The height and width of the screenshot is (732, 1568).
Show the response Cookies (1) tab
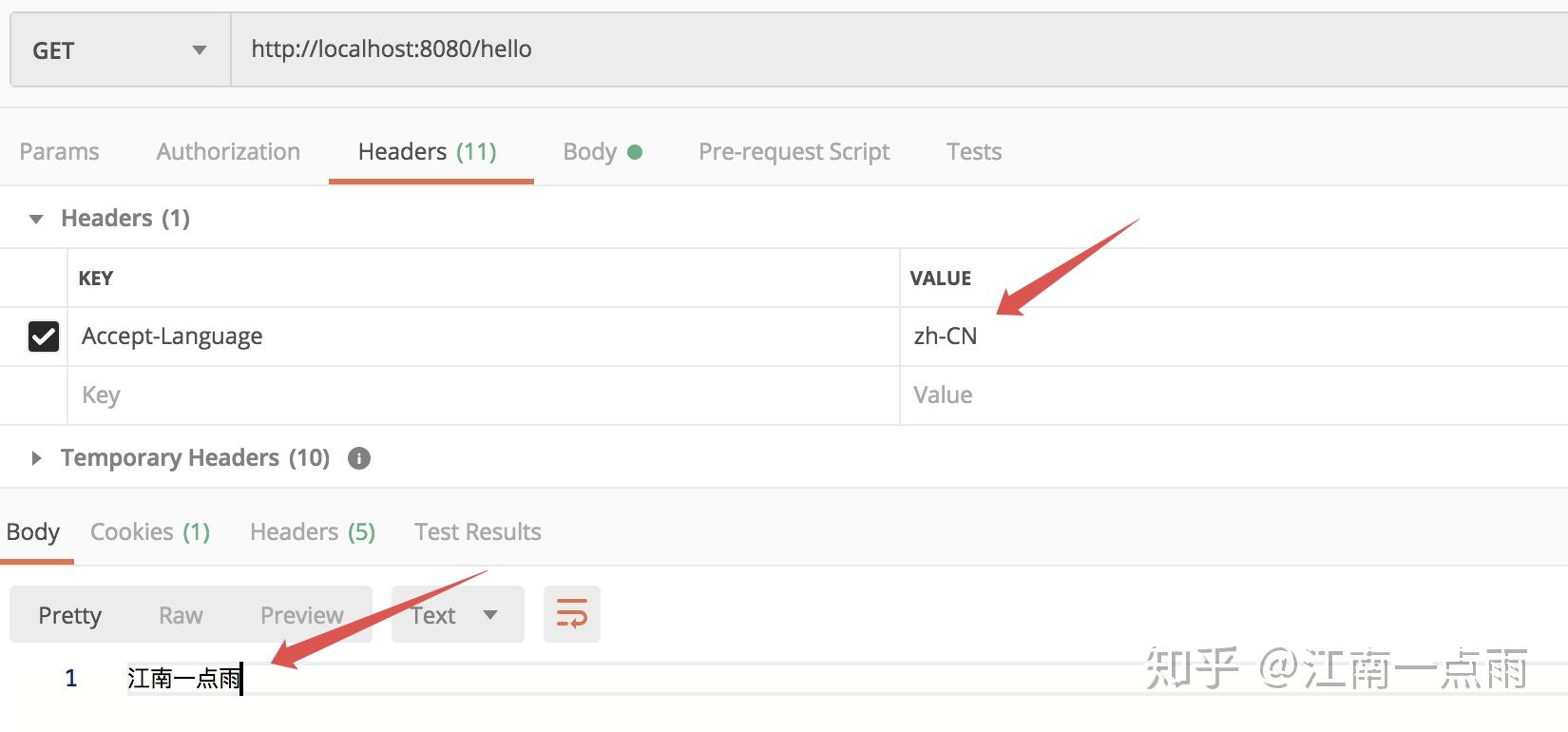coord(150,532)
